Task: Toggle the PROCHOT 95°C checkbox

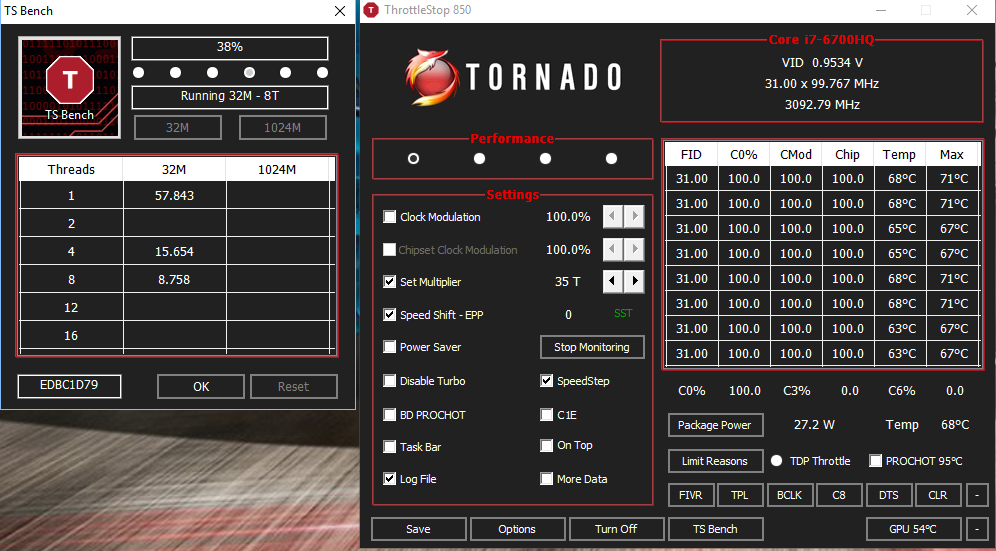Action: coord(875,461)
